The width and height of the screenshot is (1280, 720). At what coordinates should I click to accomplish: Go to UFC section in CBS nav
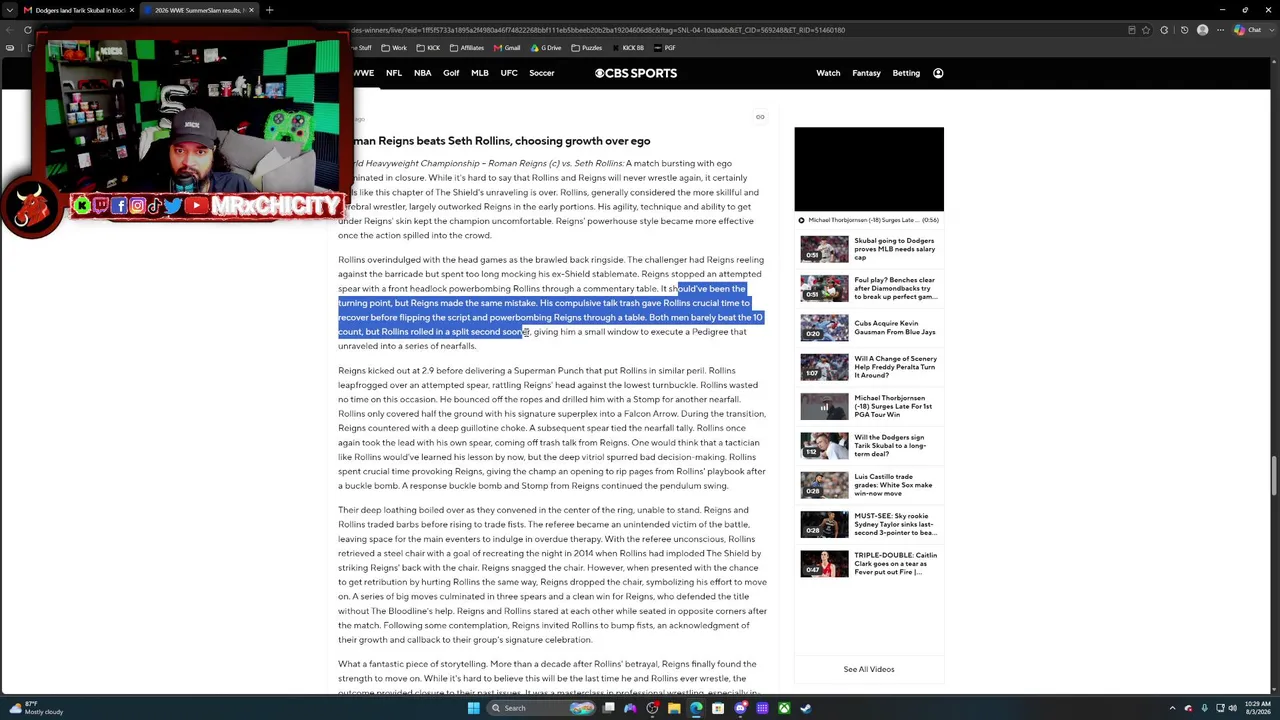[x=509, y=73]
